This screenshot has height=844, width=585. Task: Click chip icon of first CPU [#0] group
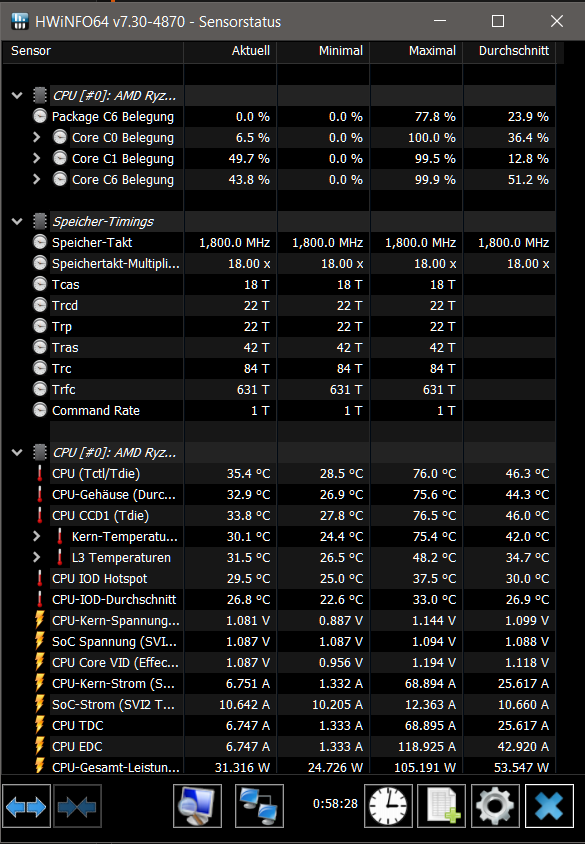[40, 95]
